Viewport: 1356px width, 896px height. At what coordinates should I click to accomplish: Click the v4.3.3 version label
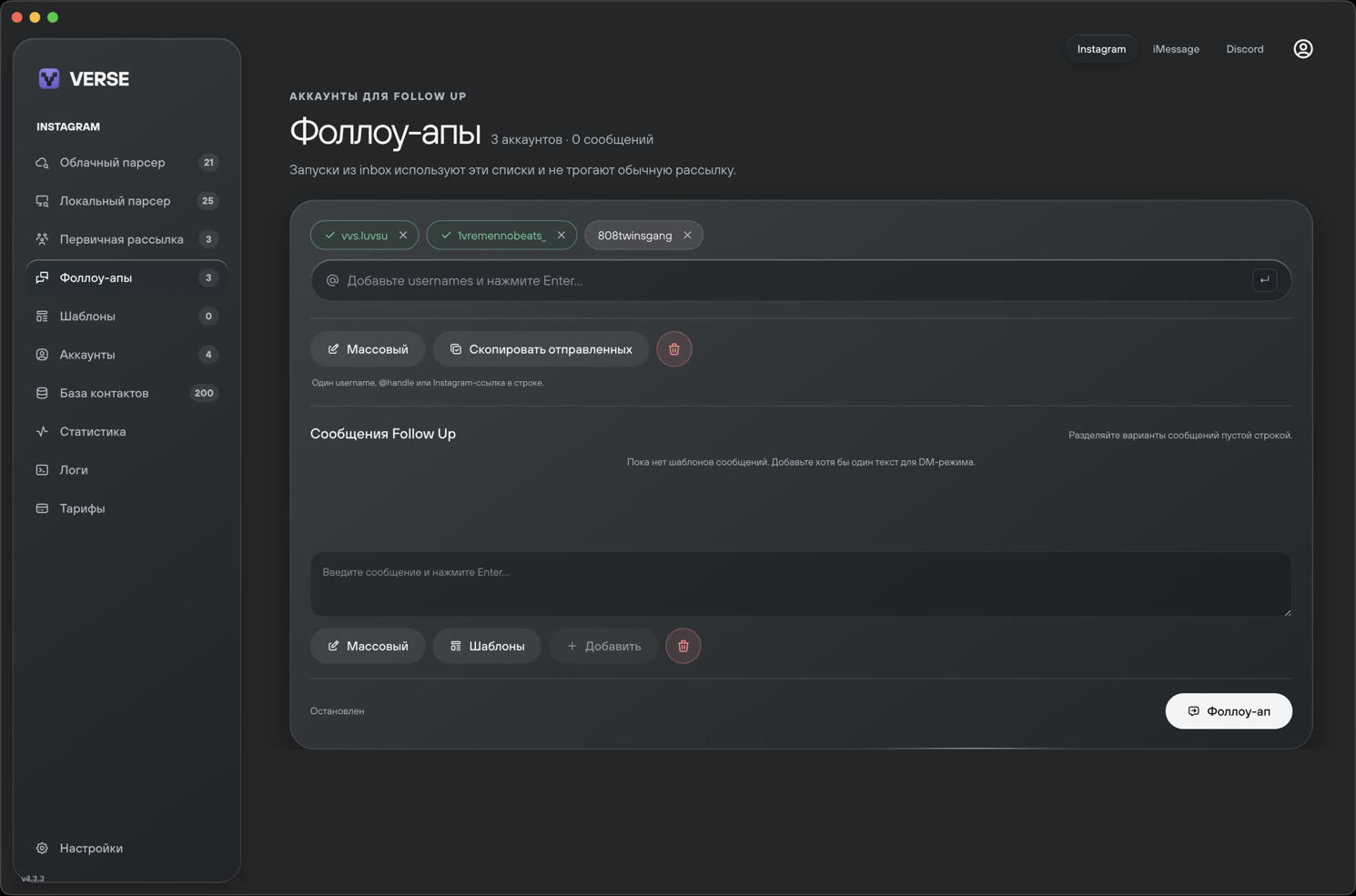[33, 879]
